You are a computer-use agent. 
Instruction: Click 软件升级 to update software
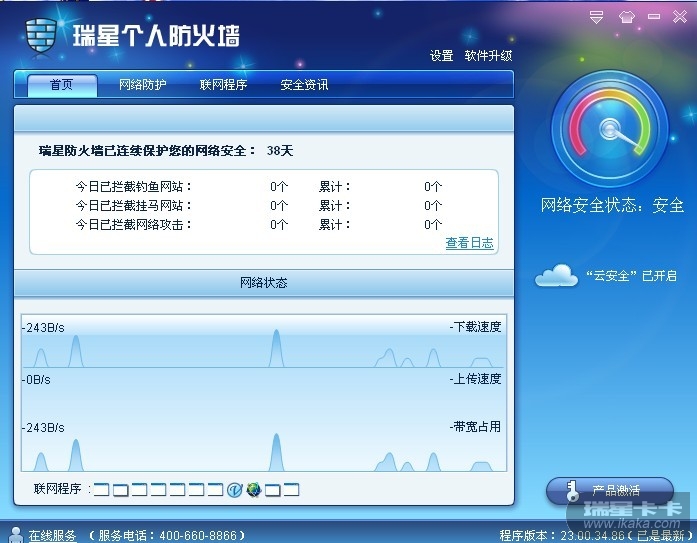[x=488, y=56]
